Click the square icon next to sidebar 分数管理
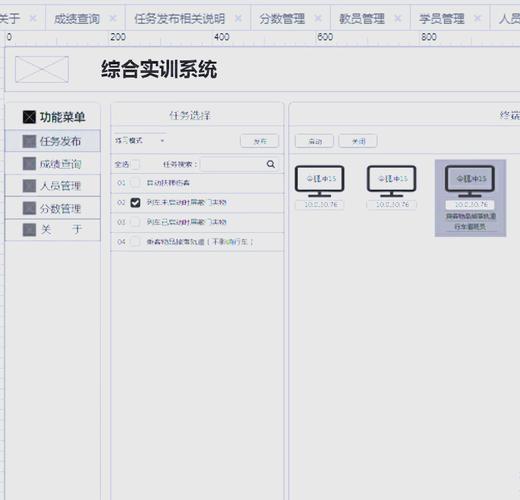 [29, 208]
